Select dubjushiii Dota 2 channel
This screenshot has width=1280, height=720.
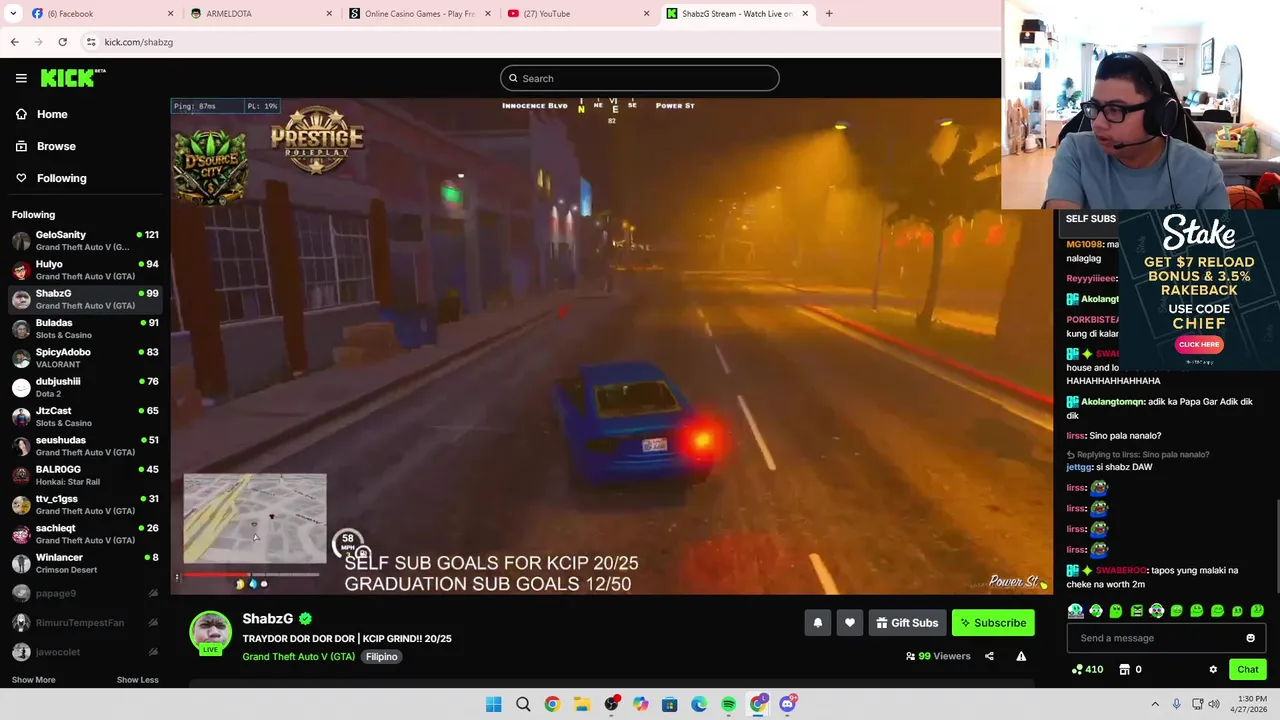tap(85, 387)
